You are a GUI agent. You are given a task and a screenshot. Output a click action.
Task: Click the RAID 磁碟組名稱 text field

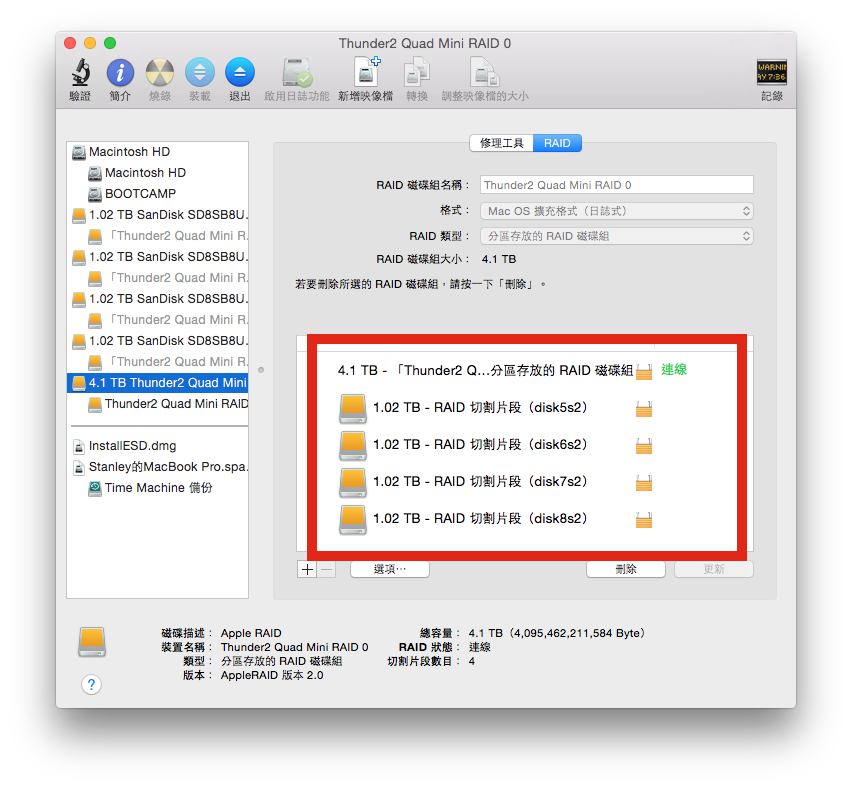click(616, 185)
